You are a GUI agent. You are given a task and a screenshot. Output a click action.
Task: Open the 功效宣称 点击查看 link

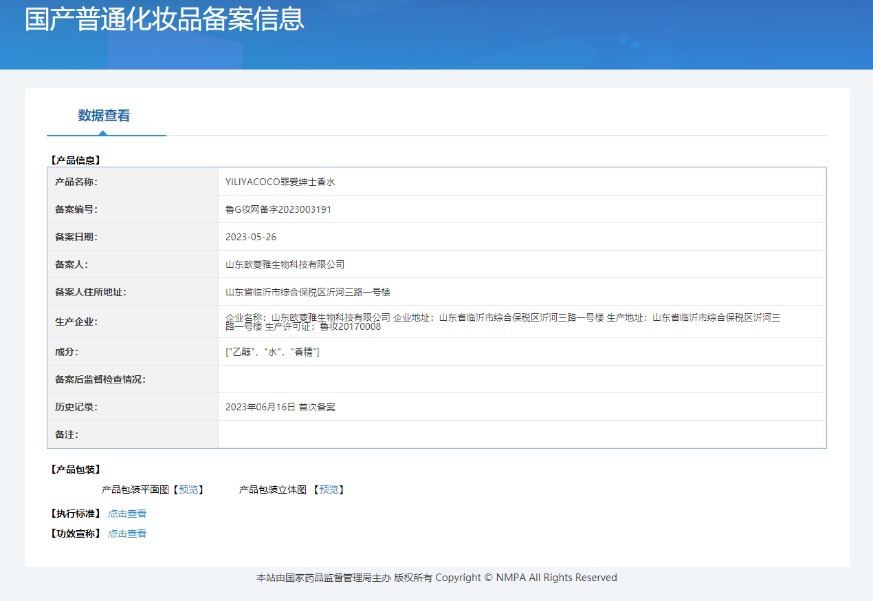[x=127, y=534]
